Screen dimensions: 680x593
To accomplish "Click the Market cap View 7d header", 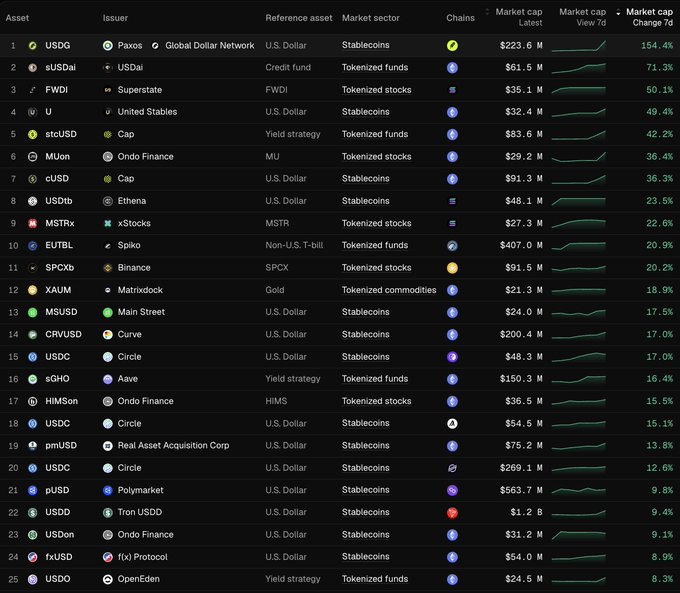I will pyautogui.click(x=582, y=17).
